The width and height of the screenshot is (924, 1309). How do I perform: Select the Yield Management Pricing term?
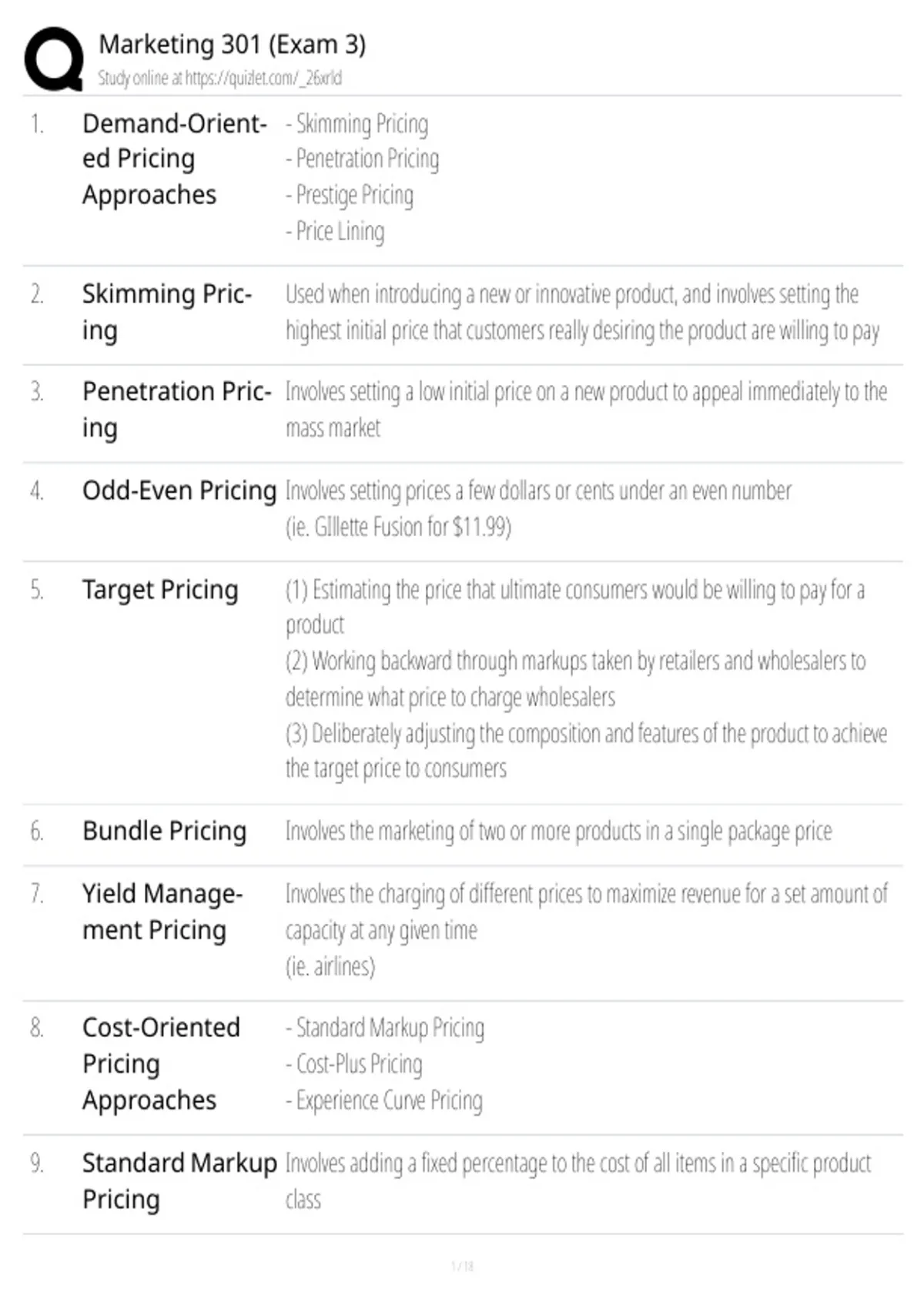(162, 912)
